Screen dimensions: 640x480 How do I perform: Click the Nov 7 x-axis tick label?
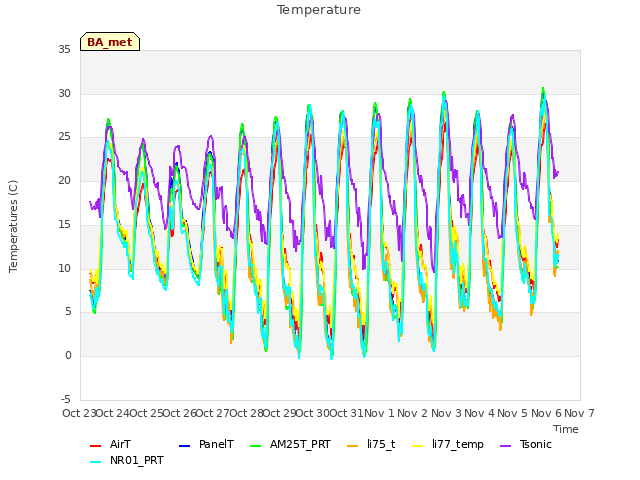coord(580,413)
